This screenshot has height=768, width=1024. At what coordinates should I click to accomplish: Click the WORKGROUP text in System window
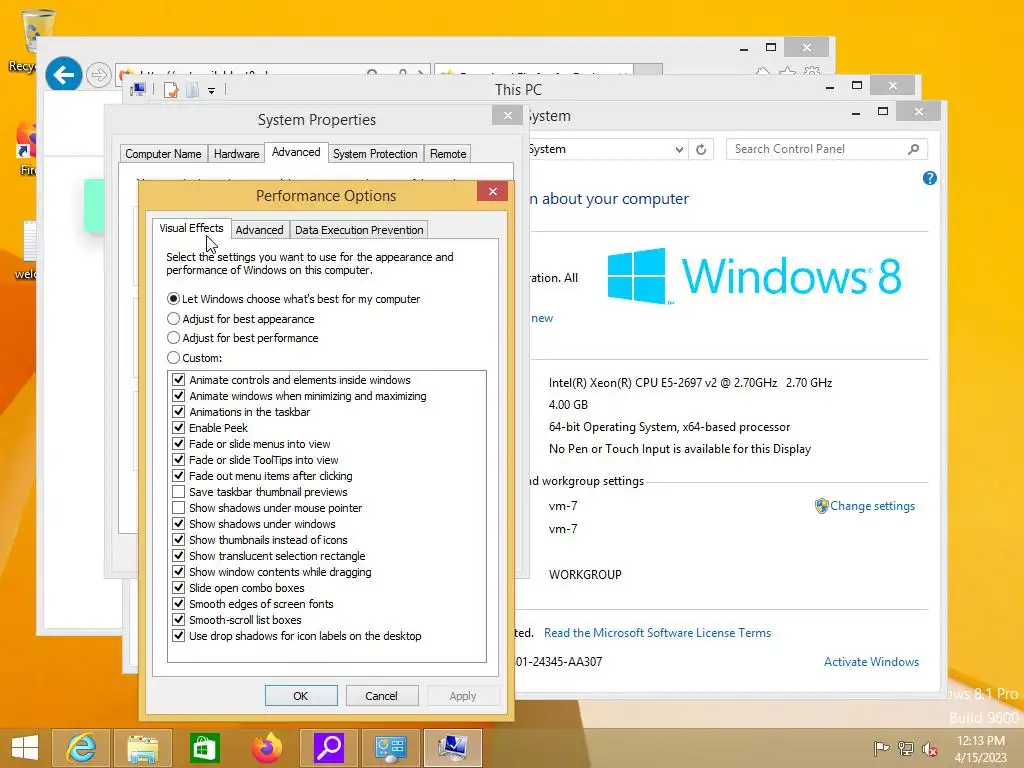coord(585,575)
